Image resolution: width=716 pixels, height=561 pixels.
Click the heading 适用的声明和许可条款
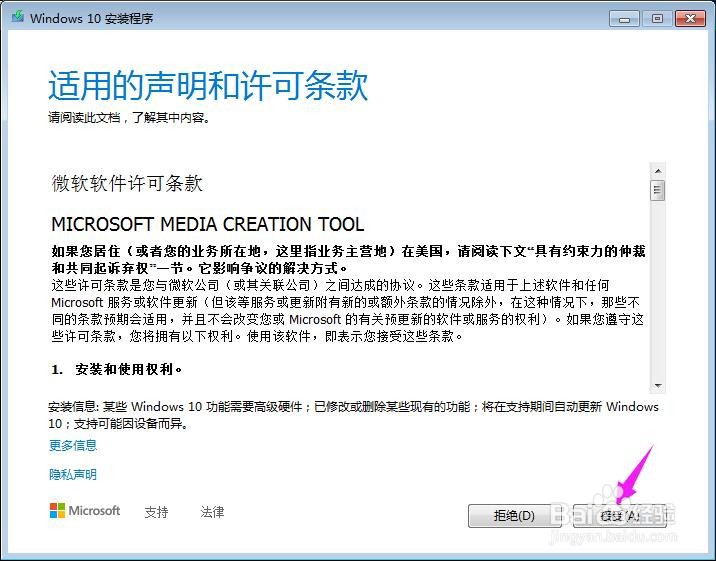[208, 85]
